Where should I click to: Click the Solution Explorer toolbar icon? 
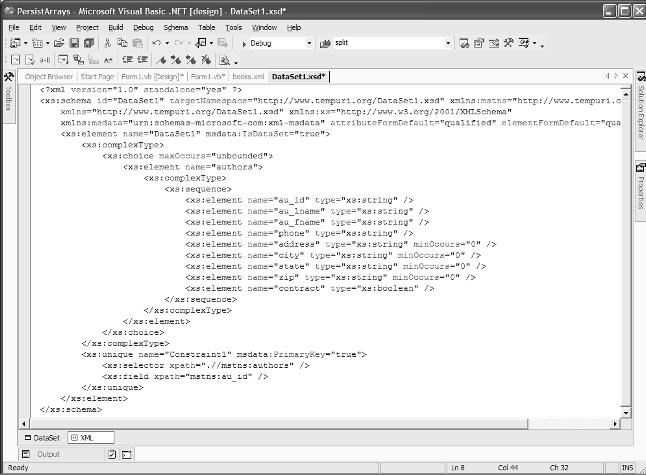coord(463,44)
